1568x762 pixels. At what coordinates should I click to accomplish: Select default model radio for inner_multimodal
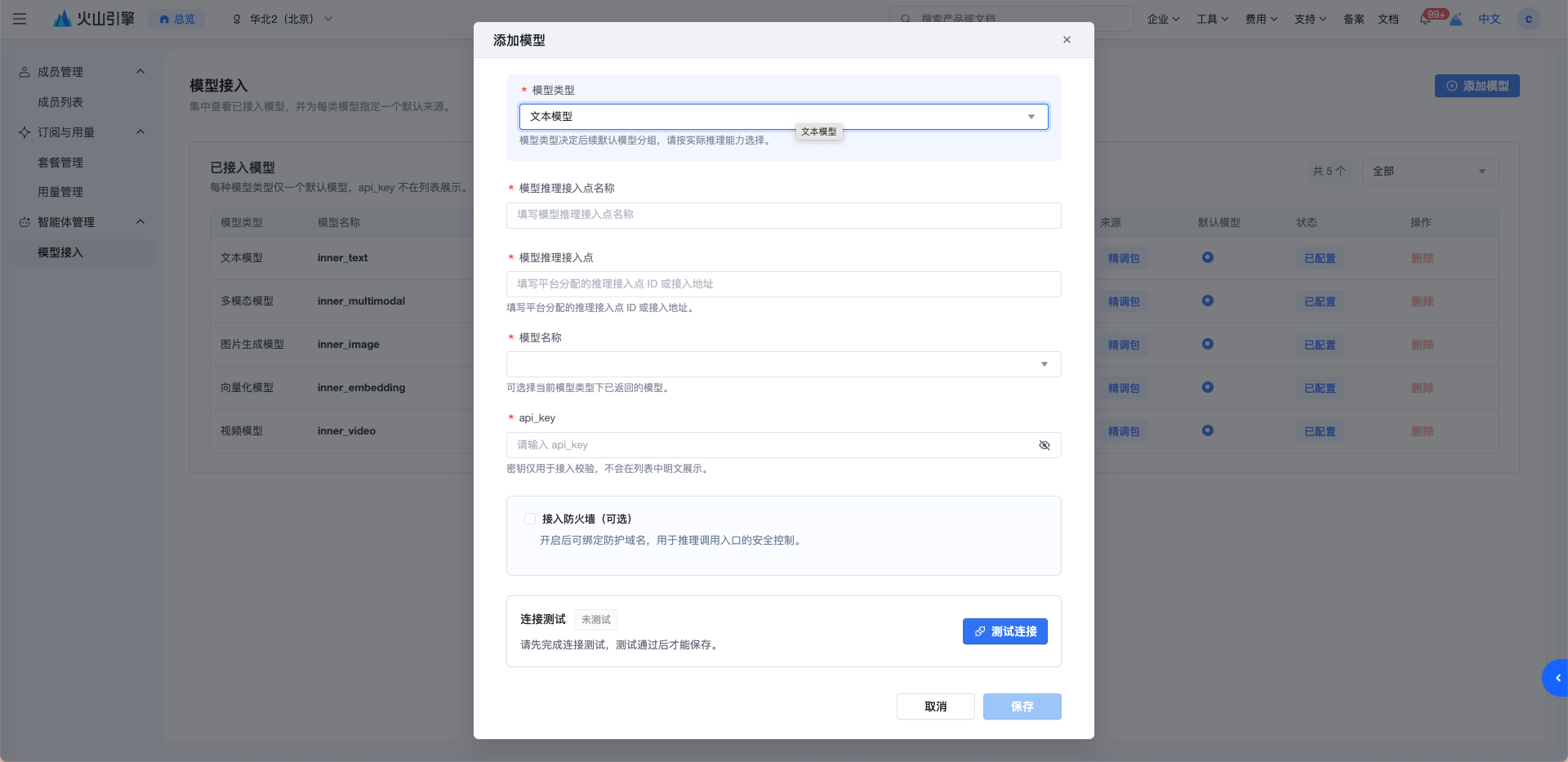coord(1207,301)
